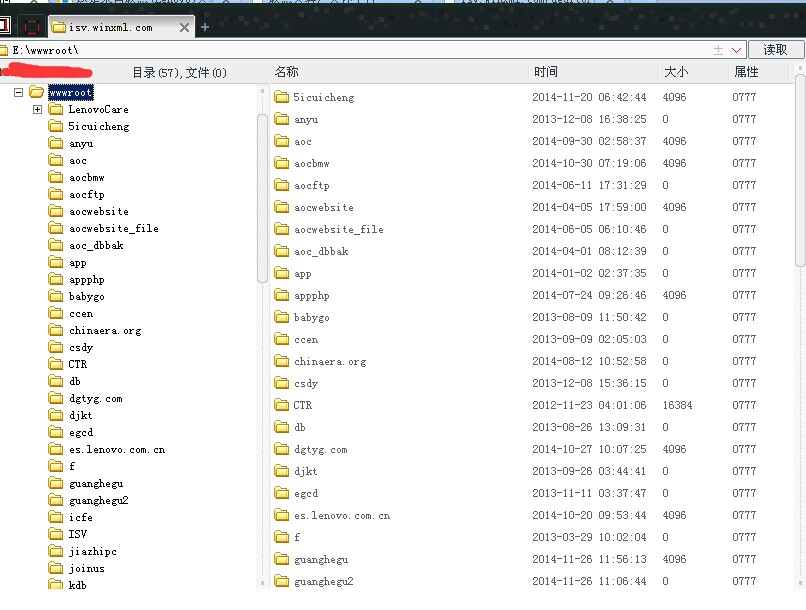Viewport: 806px width, 610px height.
Task: Click aoc folder icon in file list
Action: [x=281, y=141]
